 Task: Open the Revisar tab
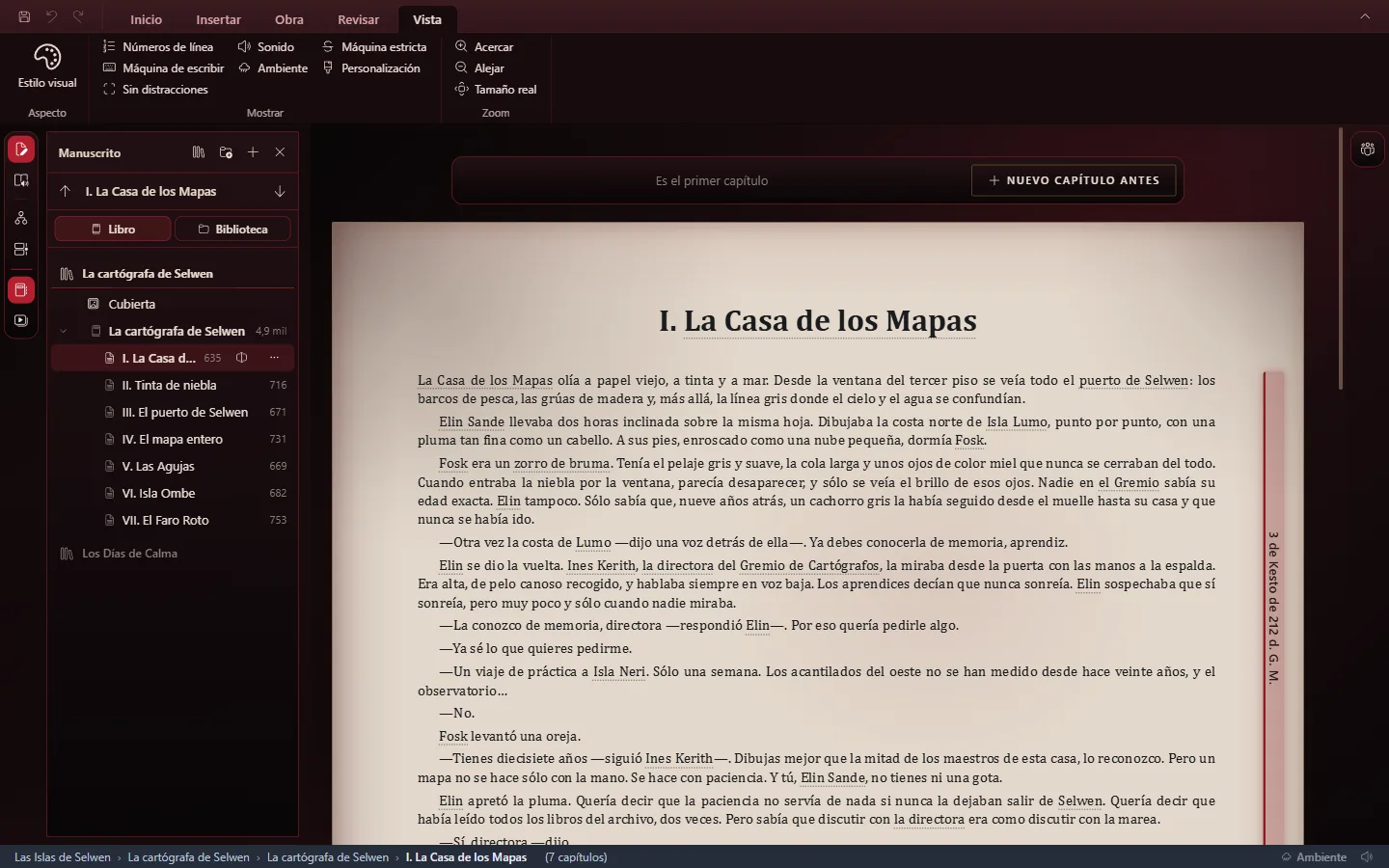(359, 19)
